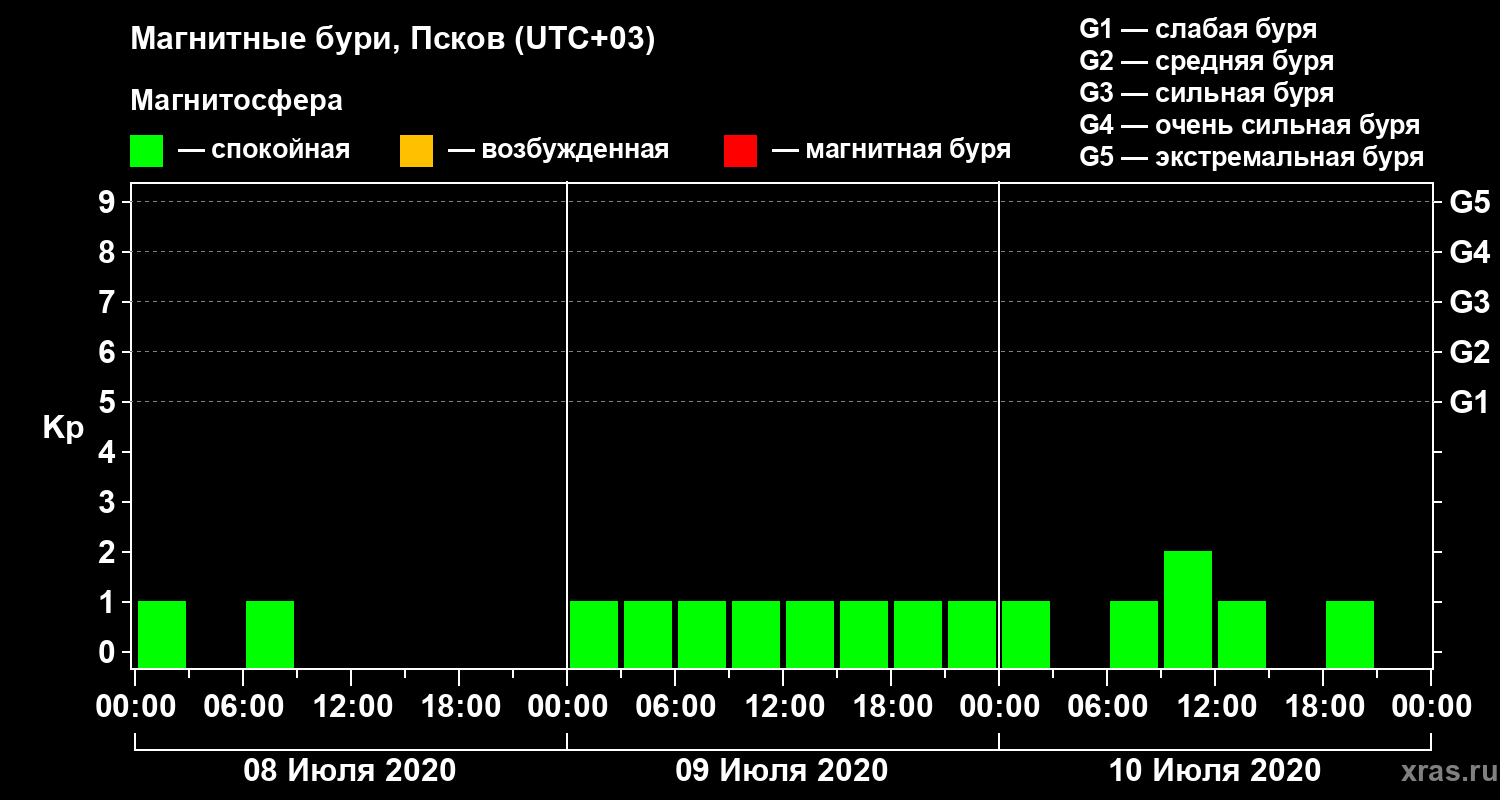Image resolution: width=1500 pixels, height=800 pixels.
Task: Click the 'G1' right axis label
Action: tap(1469, 403)
